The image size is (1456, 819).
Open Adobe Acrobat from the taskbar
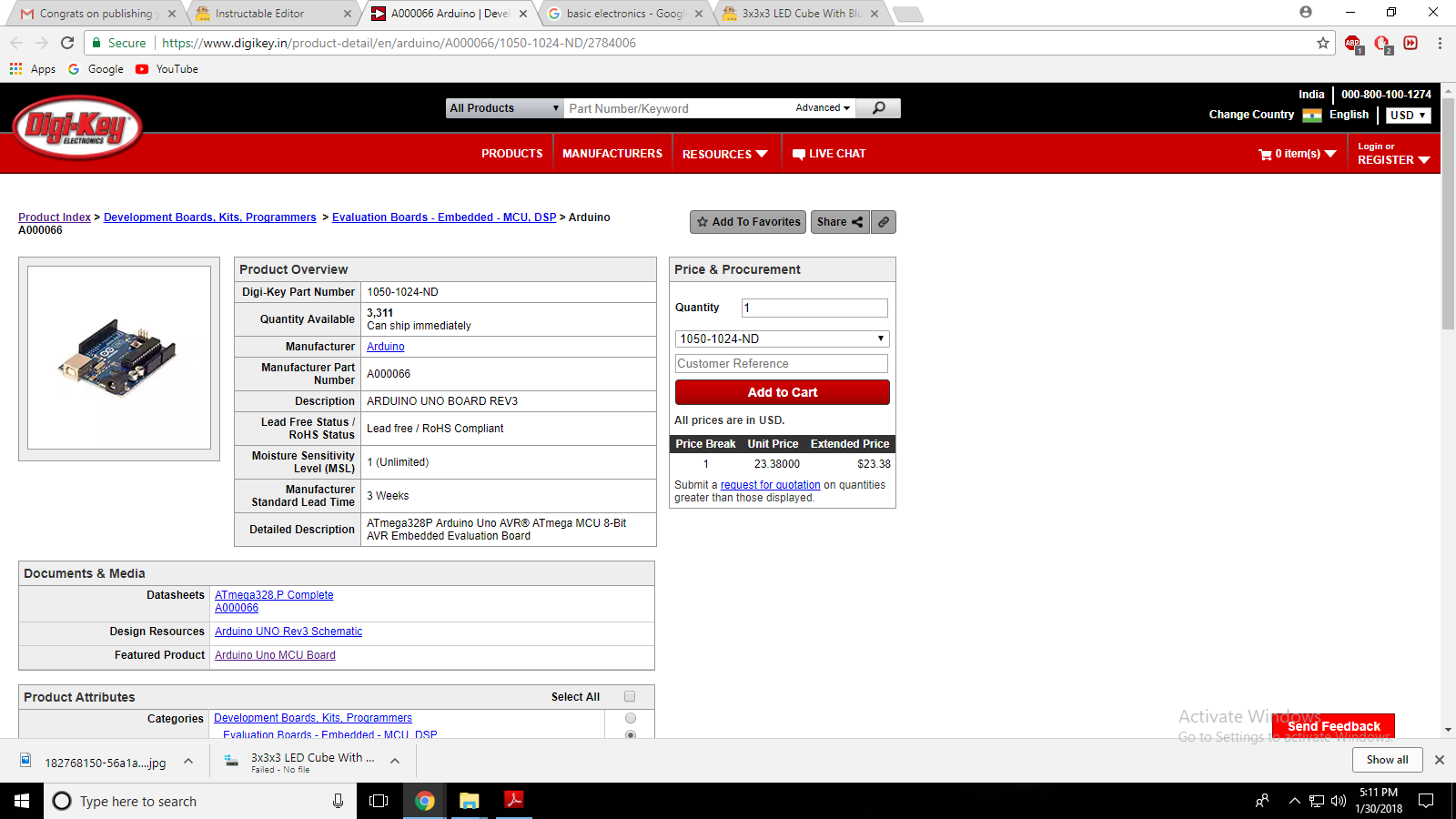click(514, 801)
